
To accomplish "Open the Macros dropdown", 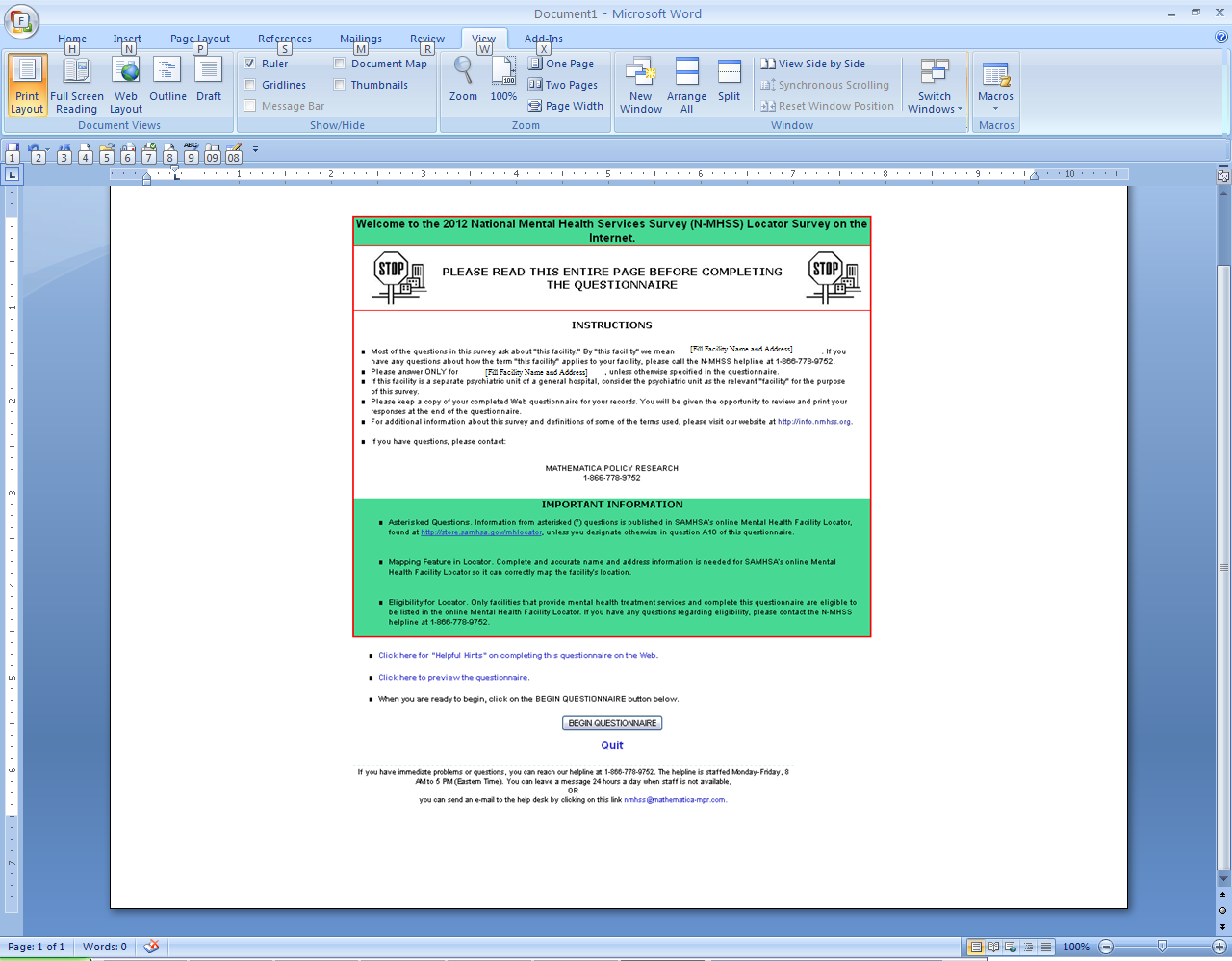I will click(995, 85).
